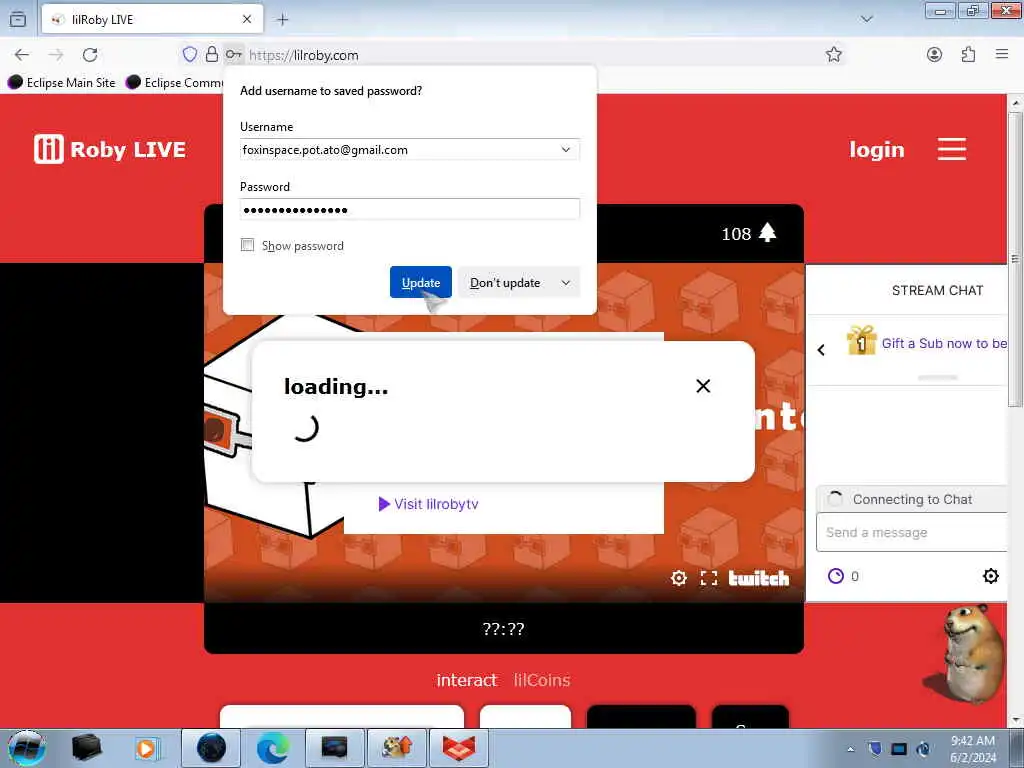1024x768 pixels.
Task: Click the hamster mascot image
Action: [966, 653]
